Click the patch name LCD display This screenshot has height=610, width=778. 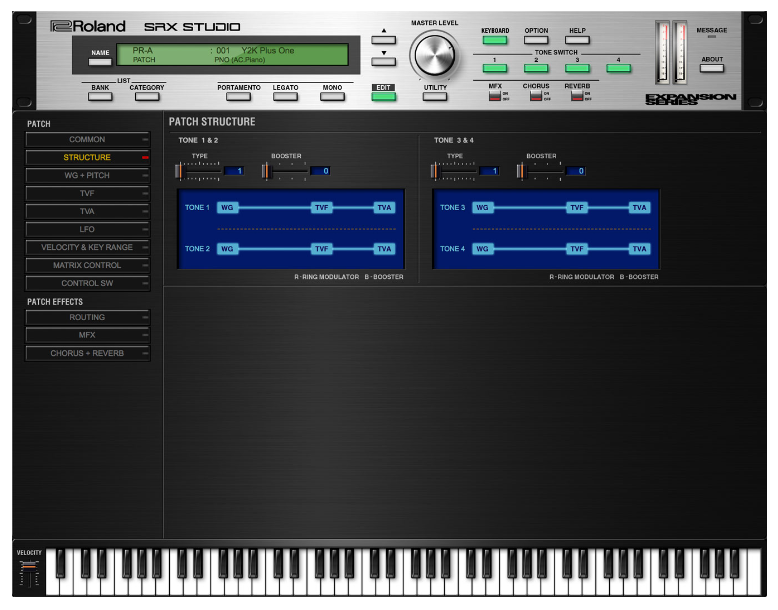[232, 55]
